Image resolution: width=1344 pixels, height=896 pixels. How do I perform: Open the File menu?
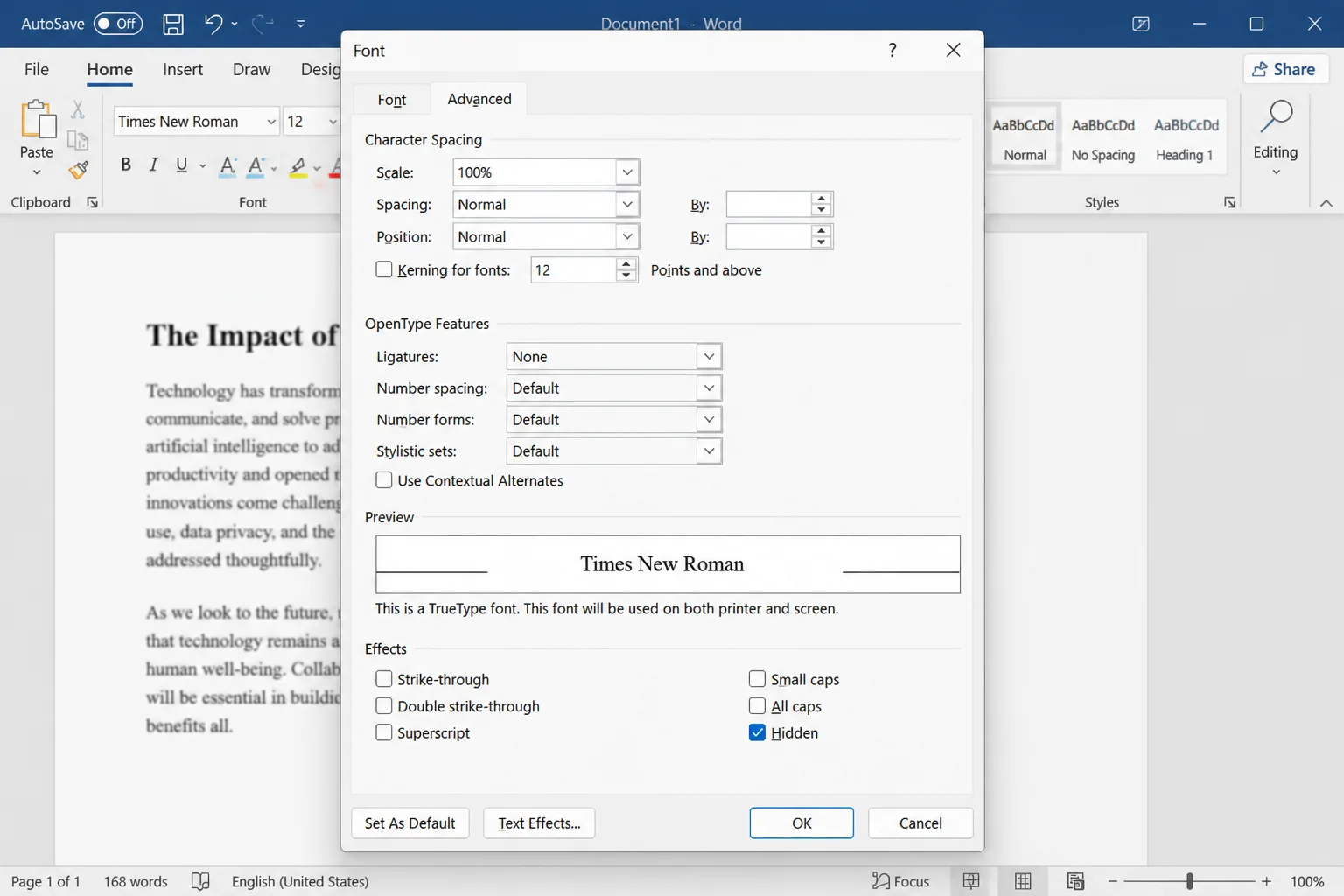(37, 69)
